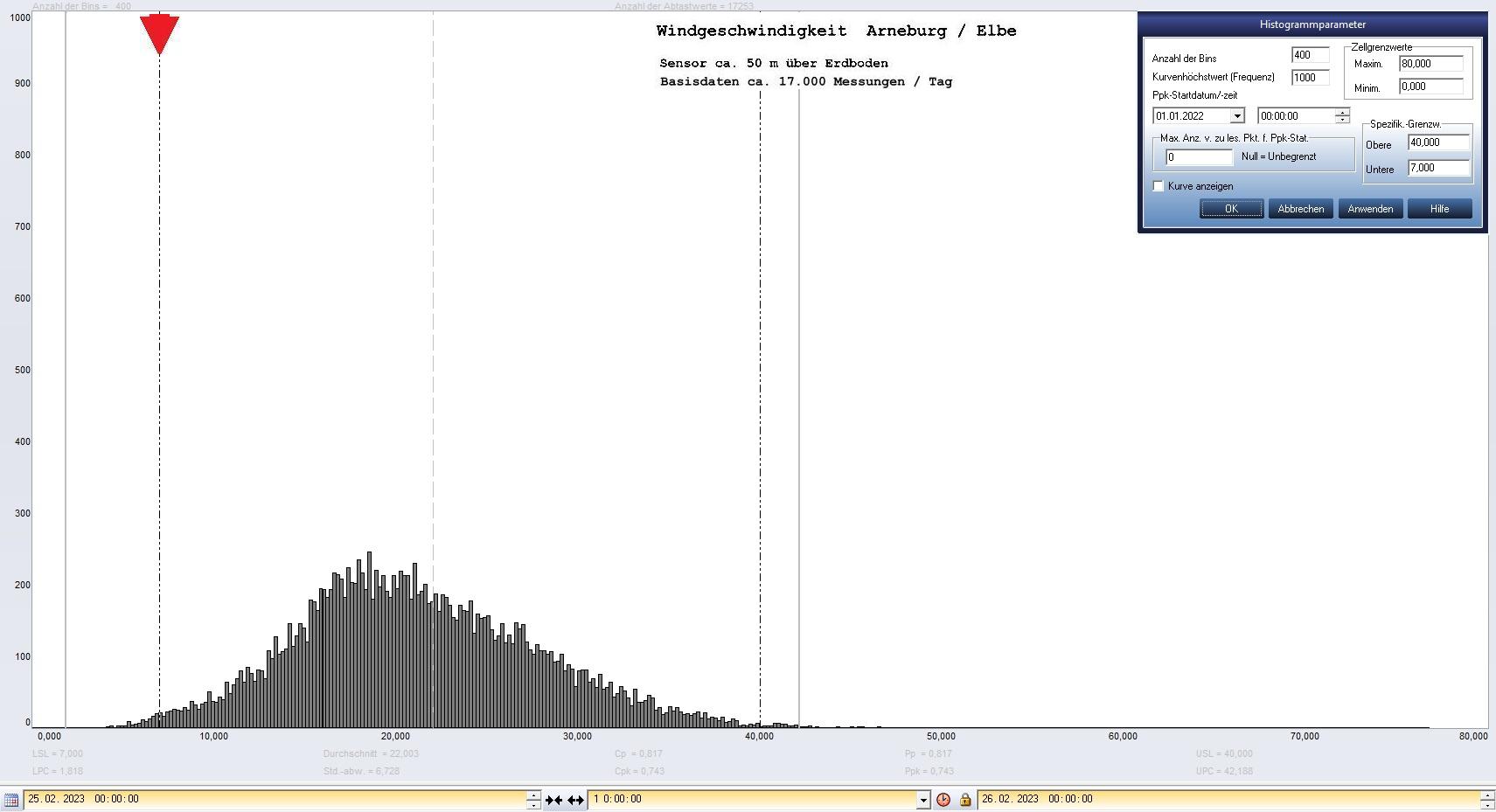Open the Ppk-Startdatum date dropdown

1237,116
